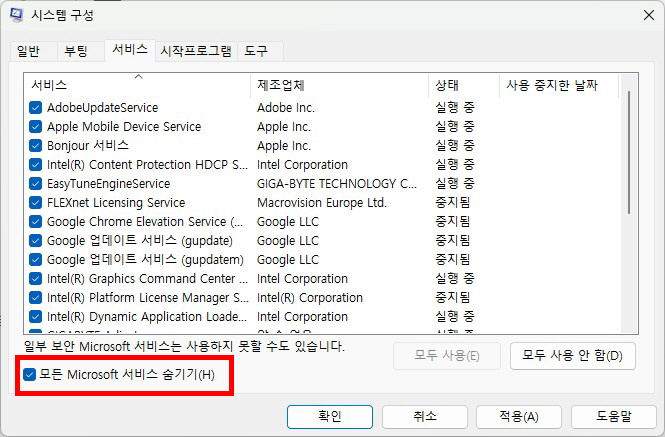This screenshot has height=437, width=665.
Task: Select the 서비스 tab
Action: 130,50
